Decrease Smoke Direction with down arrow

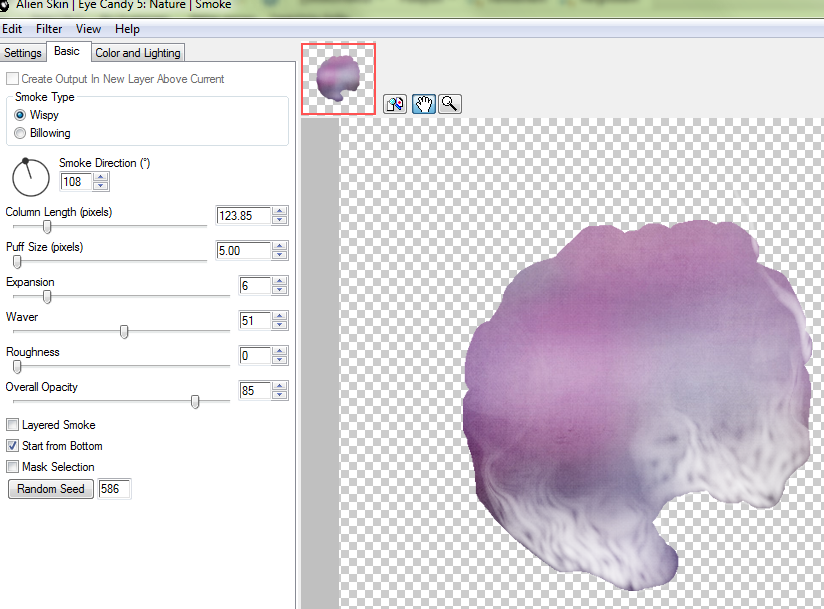100,186
